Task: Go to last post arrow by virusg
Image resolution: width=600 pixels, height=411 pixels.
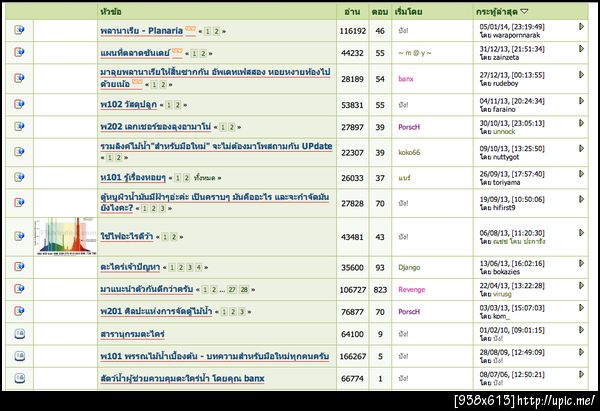Action: tap(581, 285)
